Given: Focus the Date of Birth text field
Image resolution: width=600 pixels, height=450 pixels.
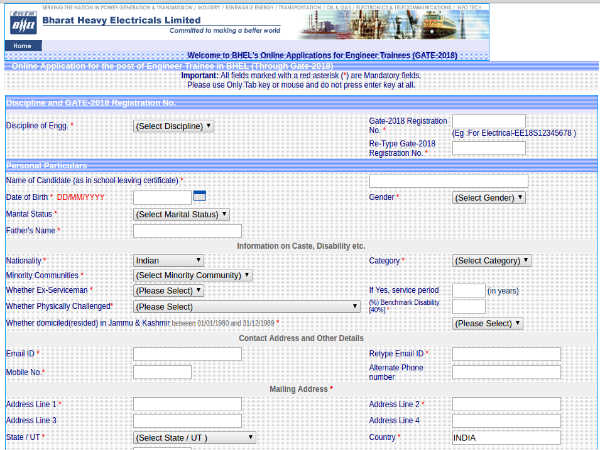Looking at the screenshot, I should (162, 197).
